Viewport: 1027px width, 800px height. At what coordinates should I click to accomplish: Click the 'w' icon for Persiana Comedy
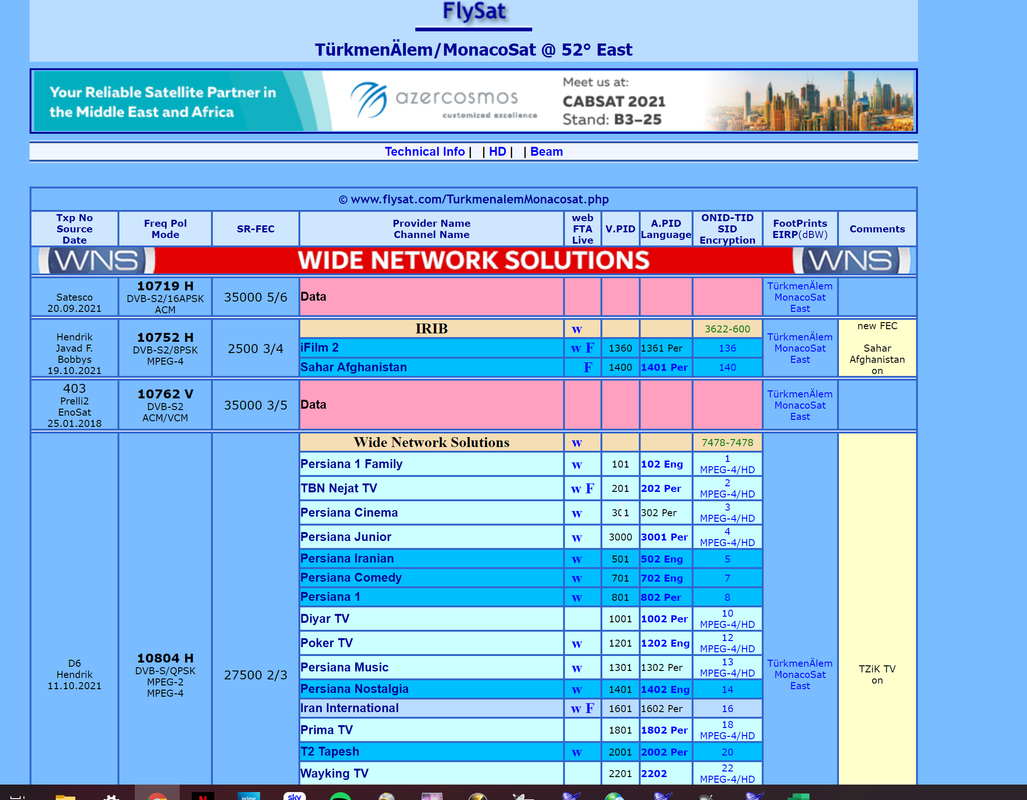pos(576,579)
